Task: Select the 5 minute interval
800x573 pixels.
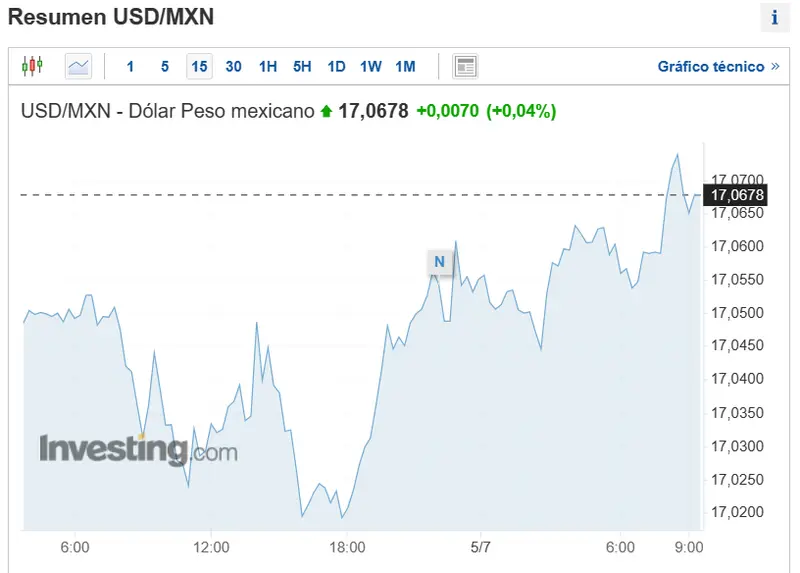Action: tap(165, 67)
